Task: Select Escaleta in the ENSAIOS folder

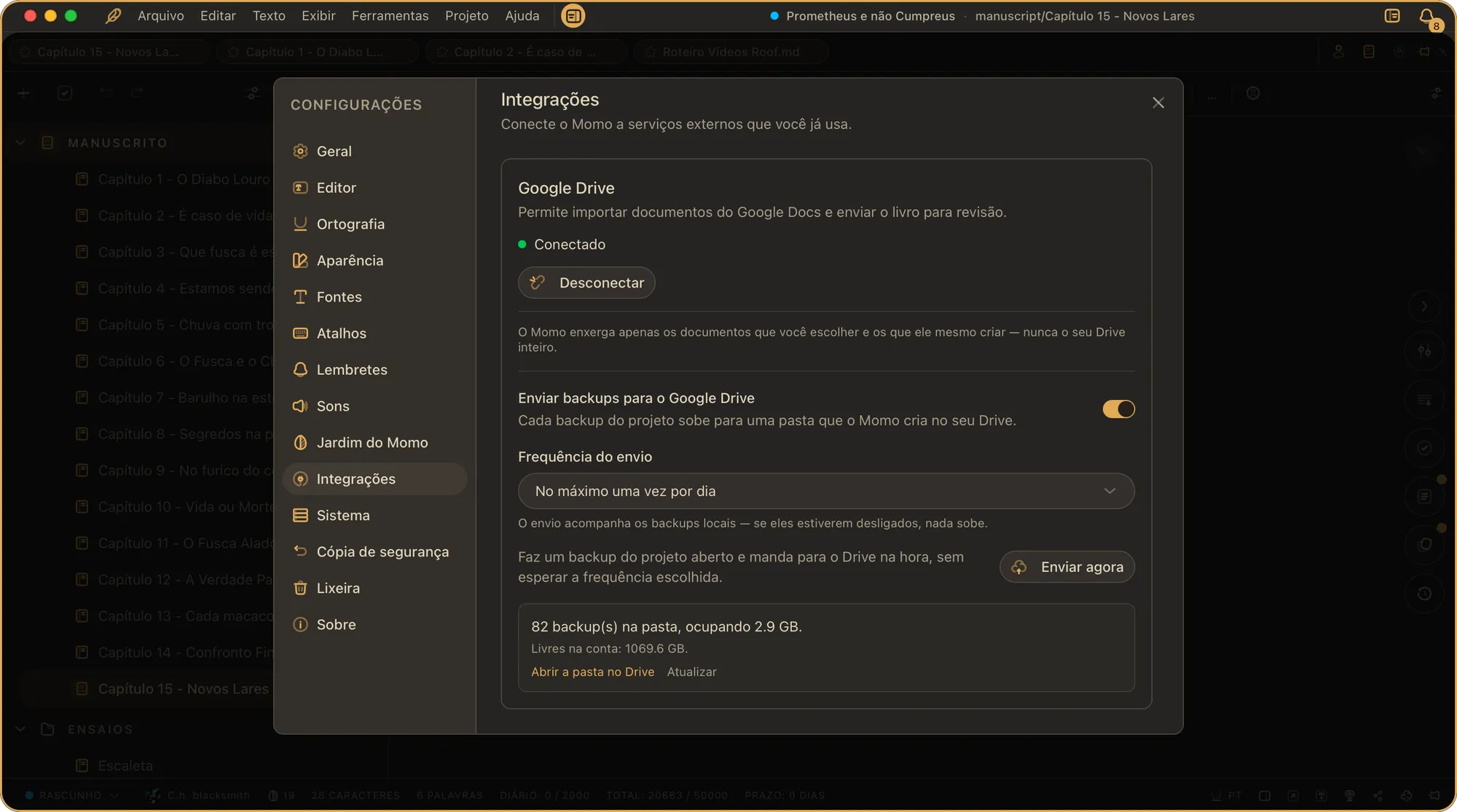Action: click(x=125, y=765)
